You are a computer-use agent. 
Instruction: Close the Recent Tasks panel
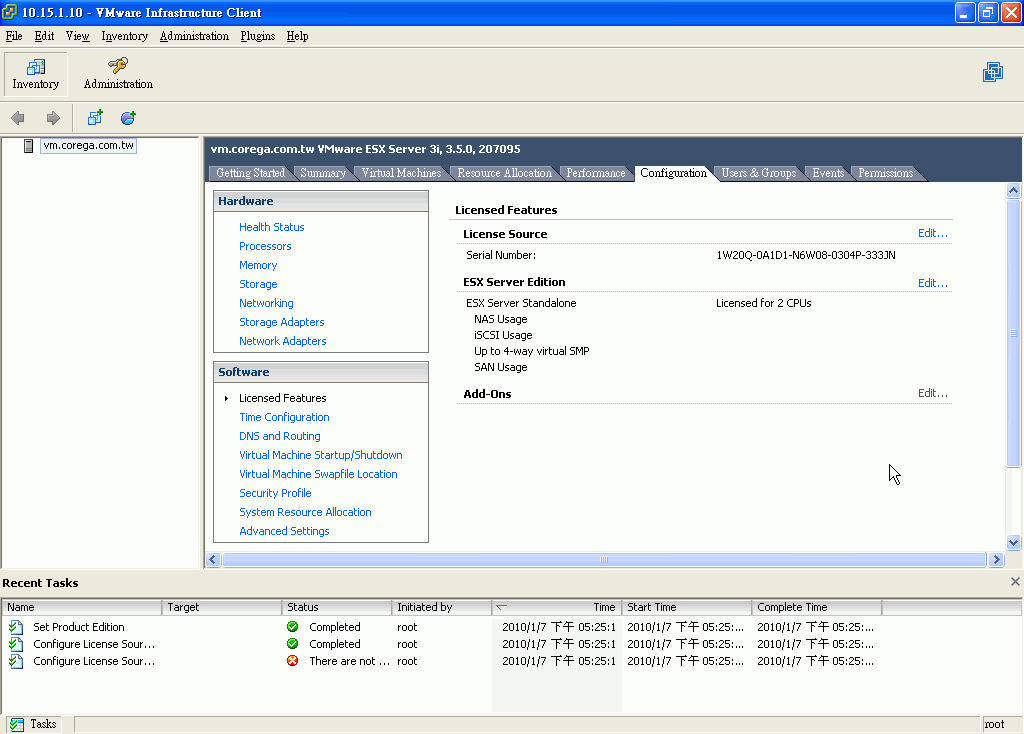coord(1015,582)
